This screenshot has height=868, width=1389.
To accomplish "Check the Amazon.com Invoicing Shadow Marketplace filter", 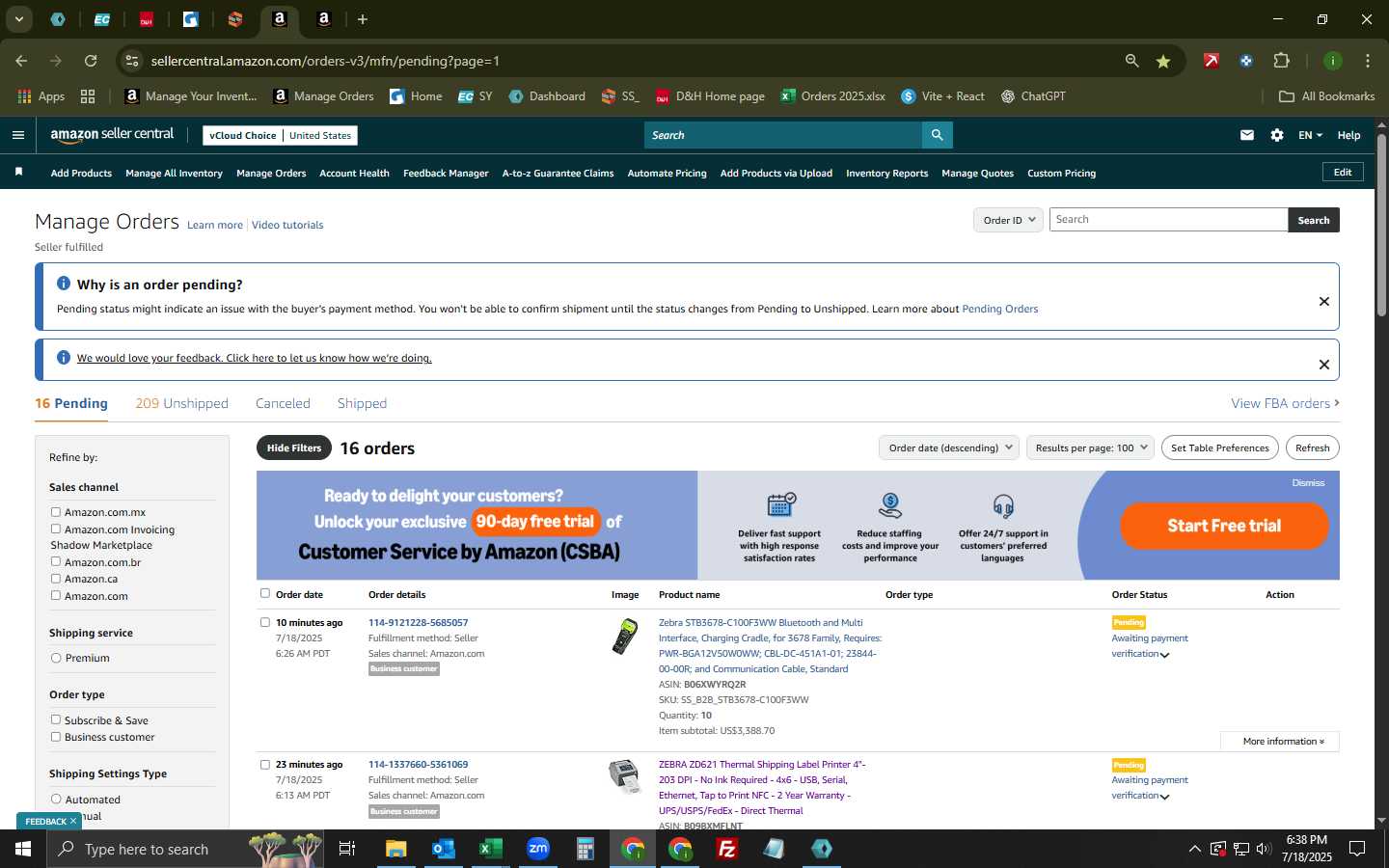I will (56, 529).
